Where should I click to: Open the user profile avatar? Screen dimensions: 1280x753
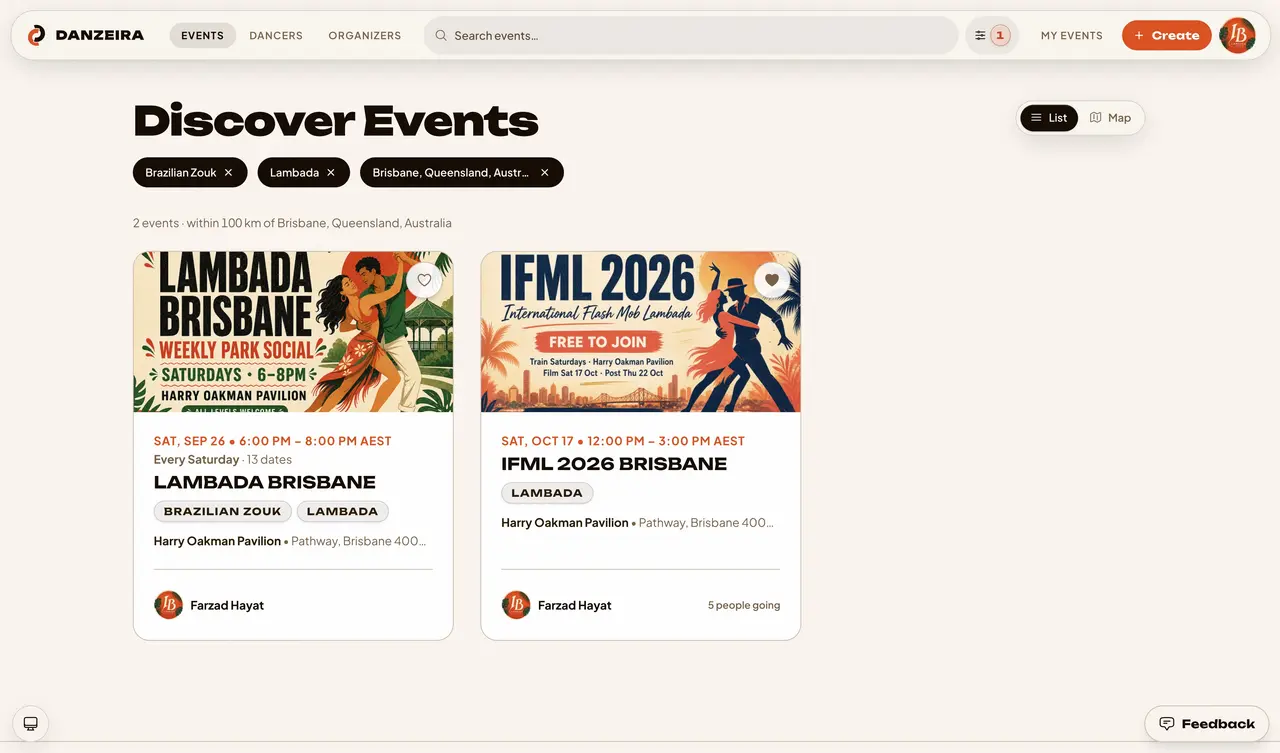[1238, 35]
